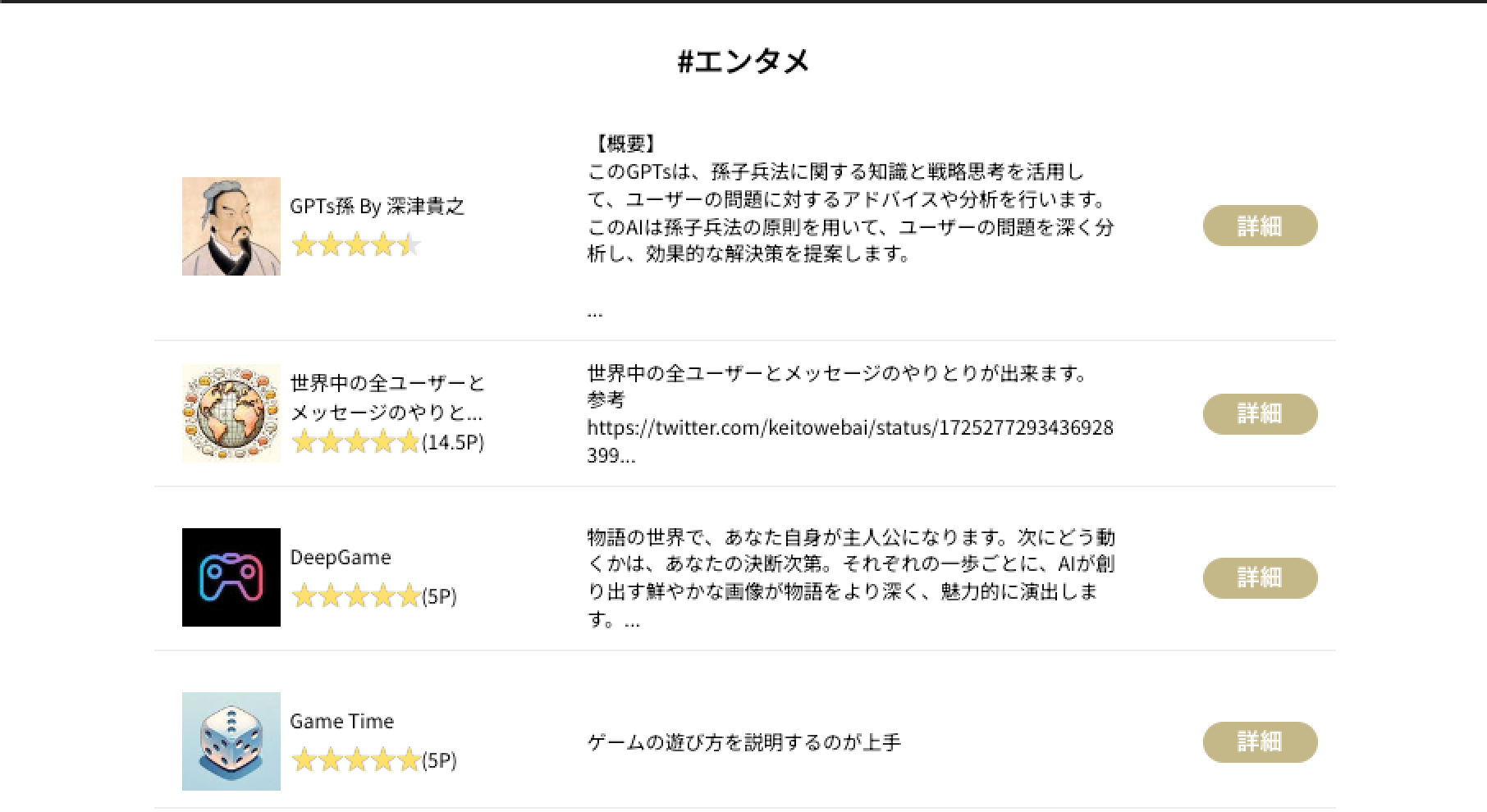This screenshot has height=812, width=1487.
Task: Click the 世界中の全ユーザーとメッセージ title
Action: tap(387, 397)
